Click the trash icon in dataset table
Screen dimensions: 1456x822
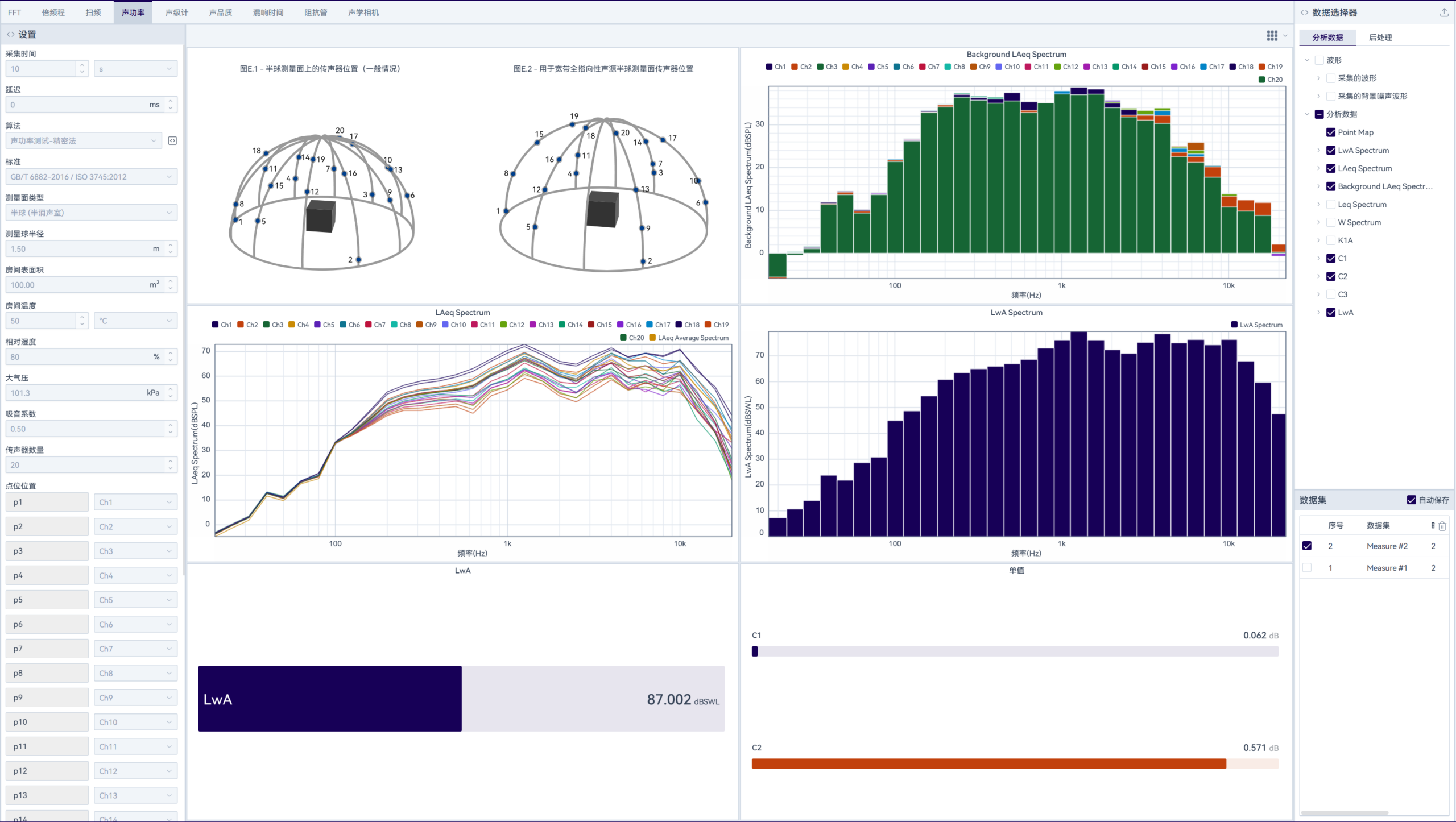(1442, 526)
